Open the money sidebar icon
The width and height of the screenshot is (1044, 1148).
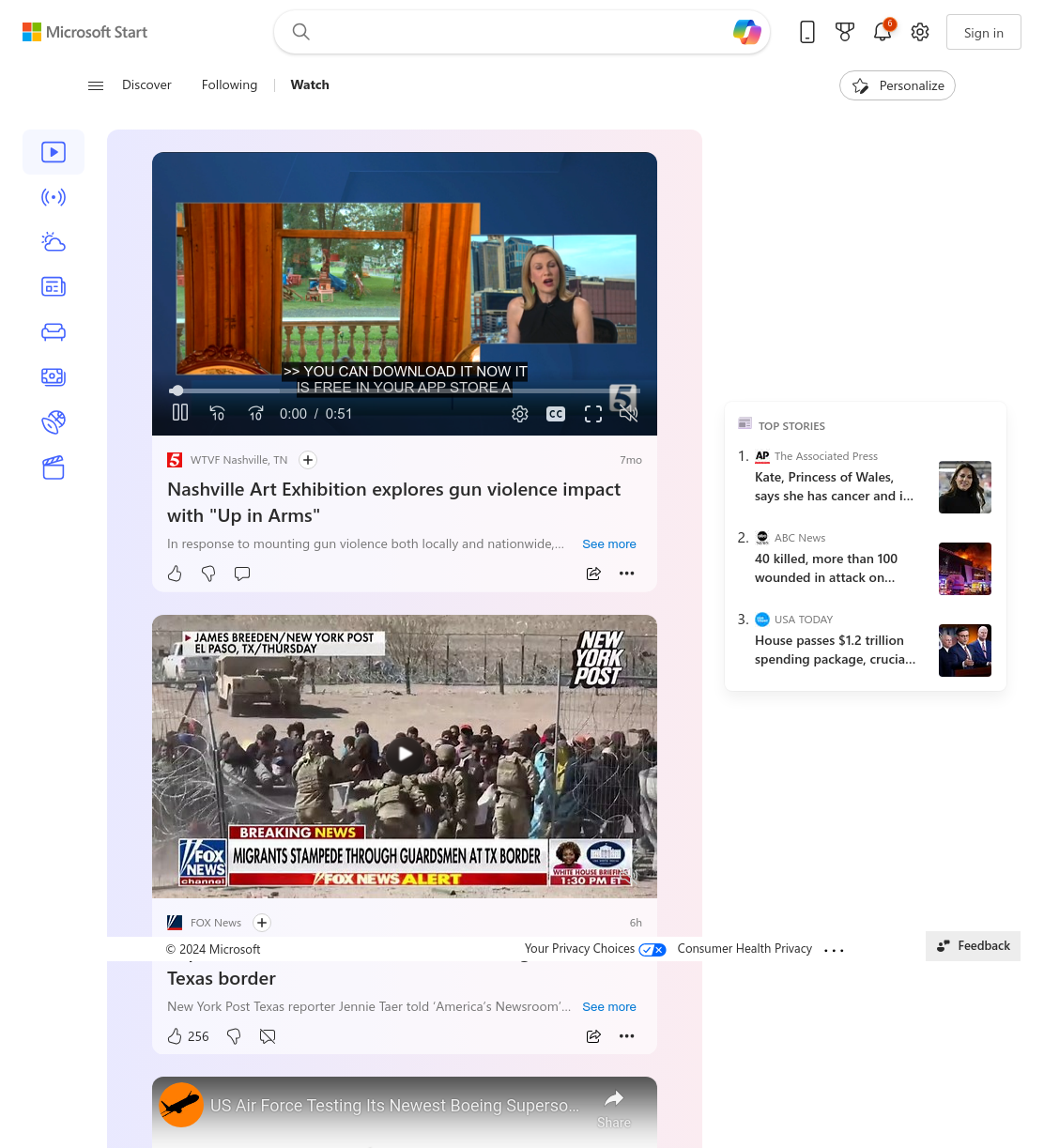[54, 376]
